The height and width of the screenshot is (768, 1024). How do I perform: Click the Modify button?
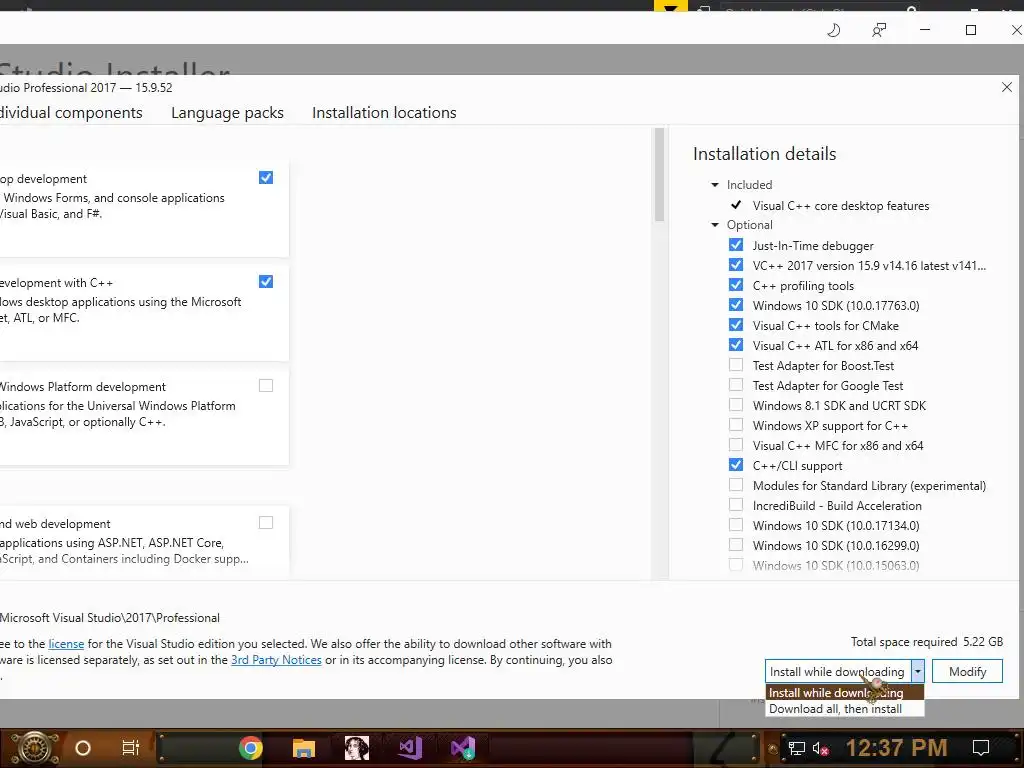pos(967,671)
